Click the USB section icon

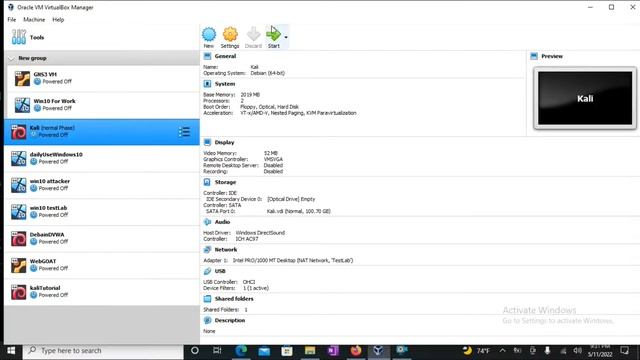[x=207, y=271]
